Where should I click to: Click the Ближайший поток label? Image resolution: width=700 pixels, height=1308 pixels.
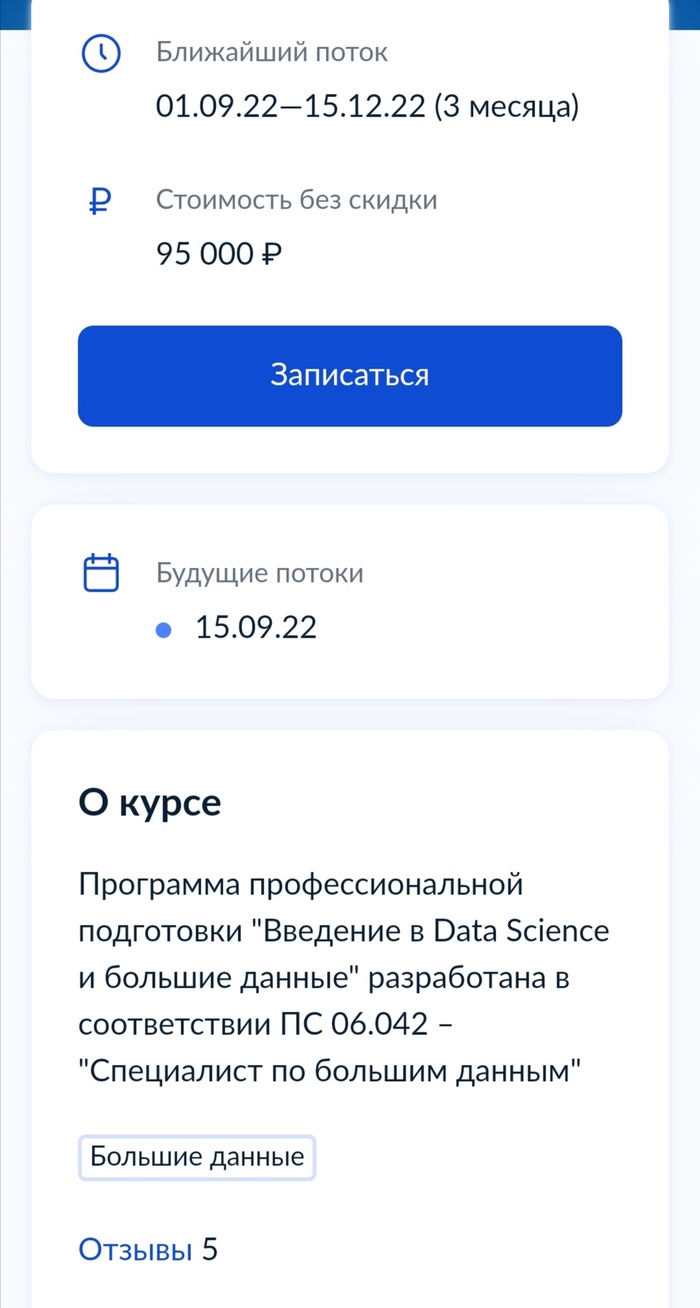point(271,53)
